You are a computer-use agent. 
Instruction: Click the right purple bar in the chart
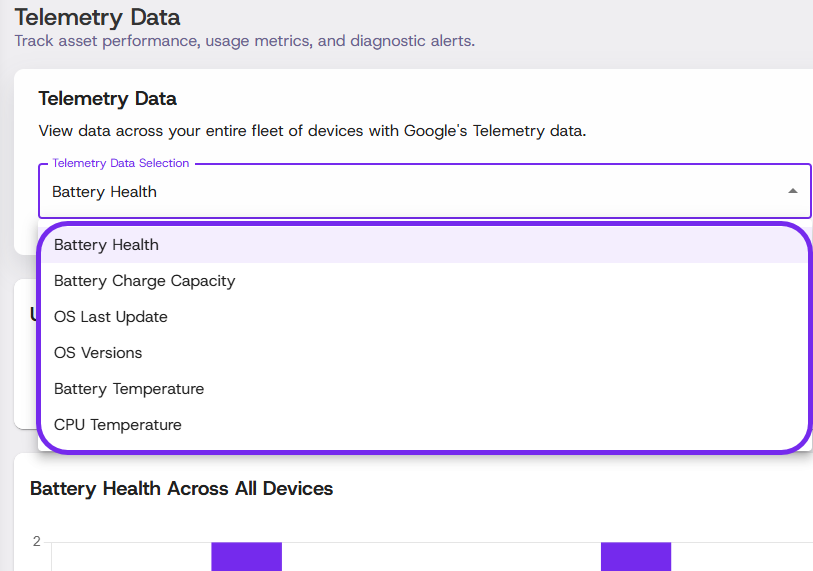pos(635,556)
